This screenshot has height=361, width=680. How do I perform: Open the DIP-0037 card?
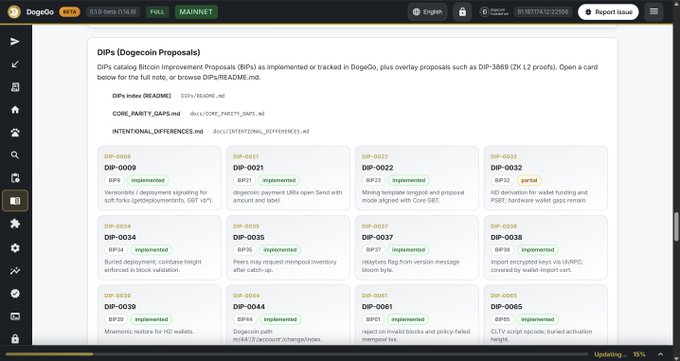417,247
